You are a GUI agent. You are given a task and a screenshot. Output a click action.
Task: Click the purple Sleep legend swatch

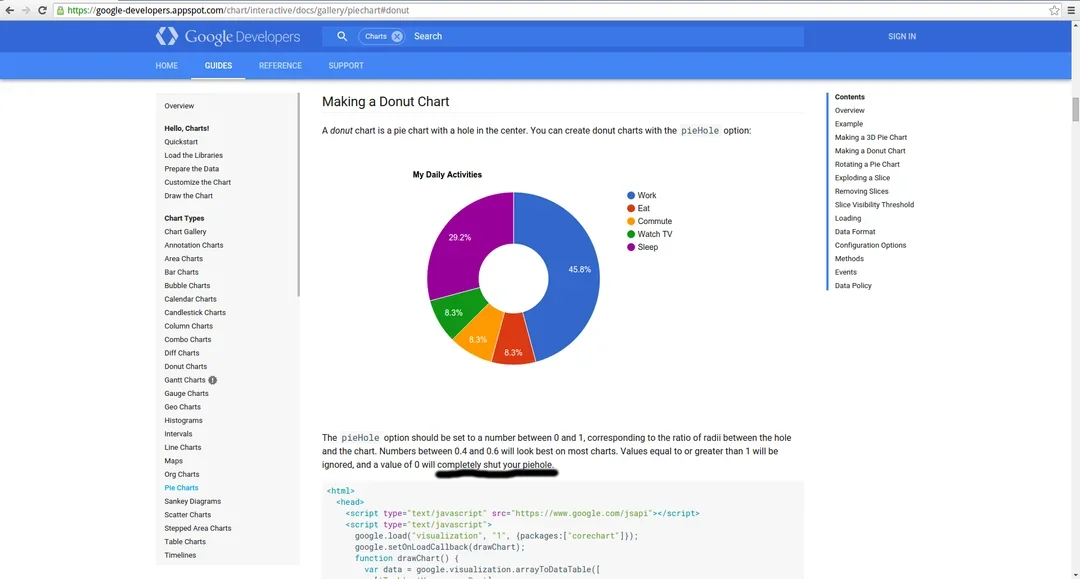tap(631, 247)
